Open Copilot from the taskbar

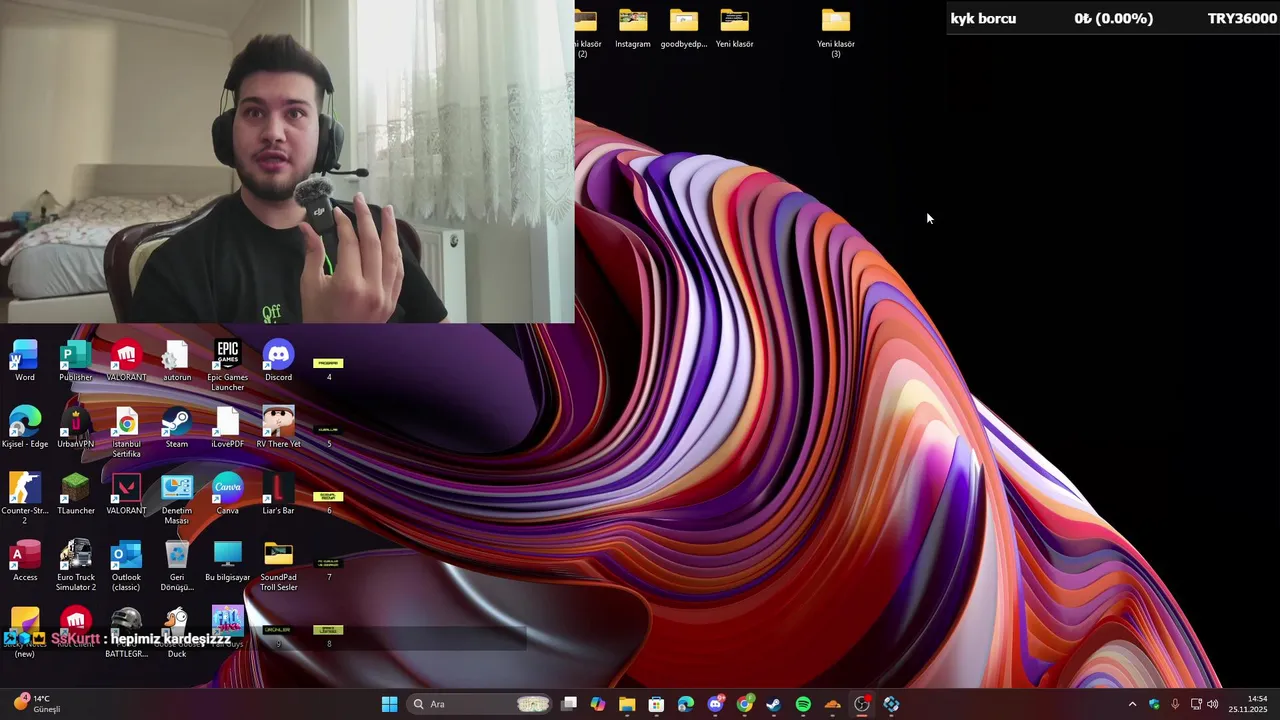(598, 704)
